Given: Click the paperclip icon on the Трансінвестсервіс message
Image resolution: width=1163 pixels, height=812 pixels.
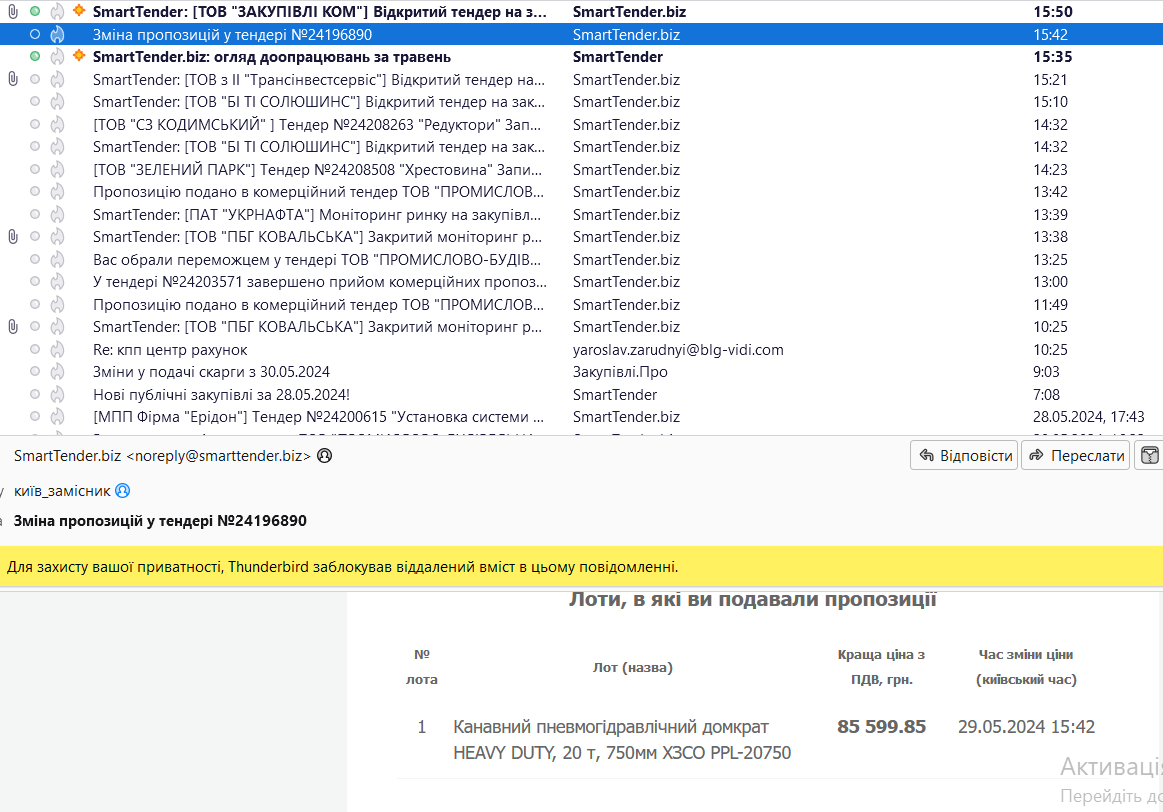Looking at the screenshot, I should [13, 79].
